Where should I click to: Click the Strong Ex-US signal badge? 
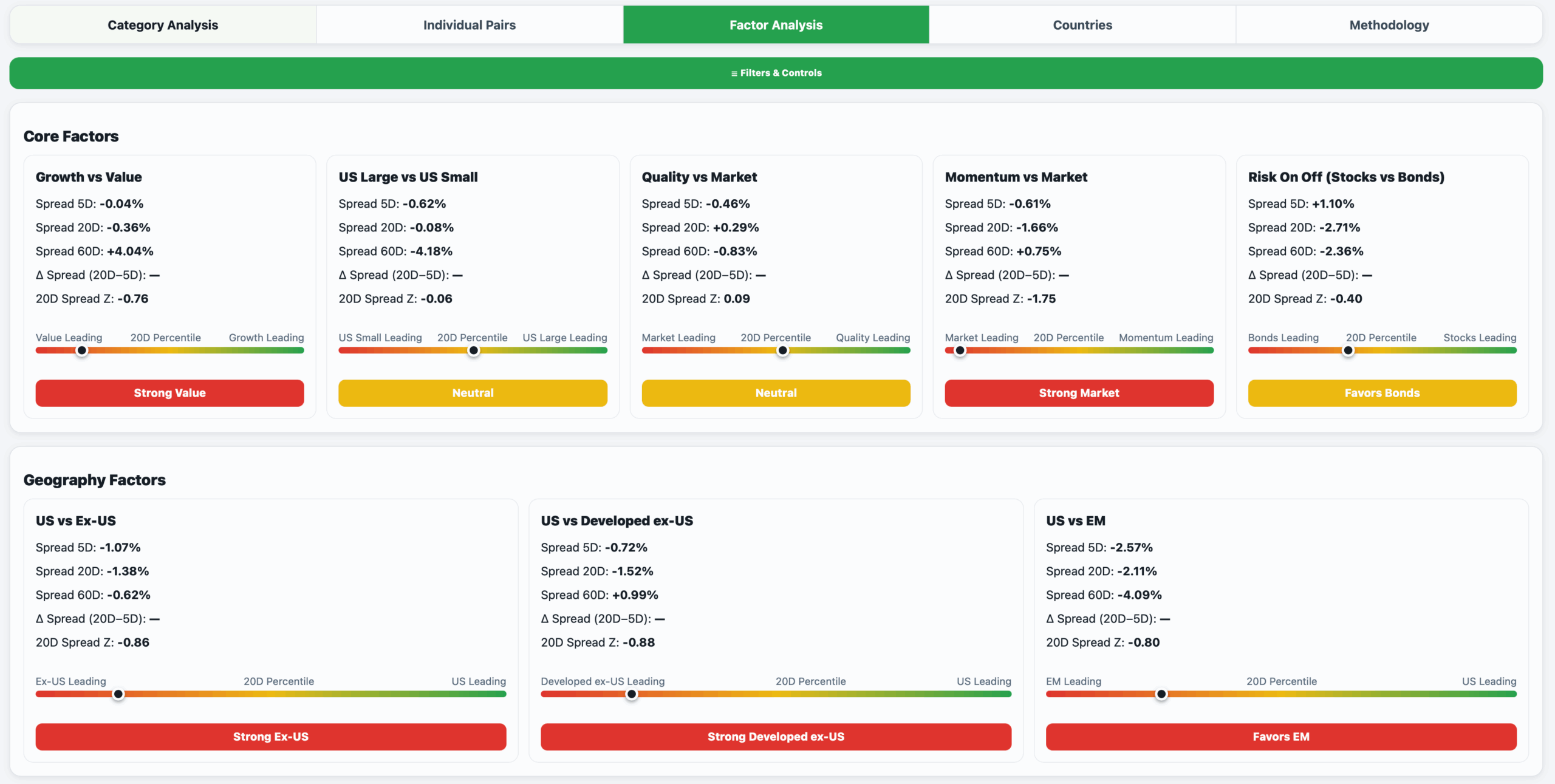click(x=270, y=737)
